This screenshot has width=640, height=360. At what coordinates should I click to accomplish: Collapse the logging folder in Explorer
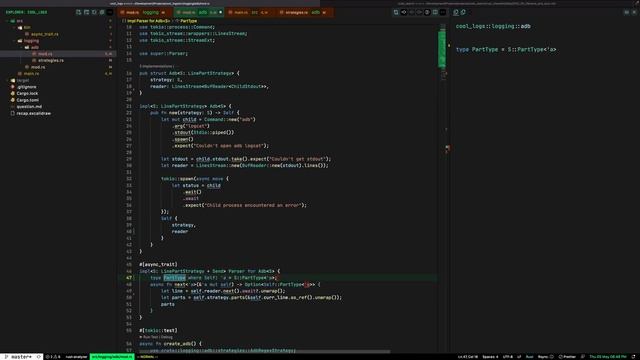click(31, 41)
